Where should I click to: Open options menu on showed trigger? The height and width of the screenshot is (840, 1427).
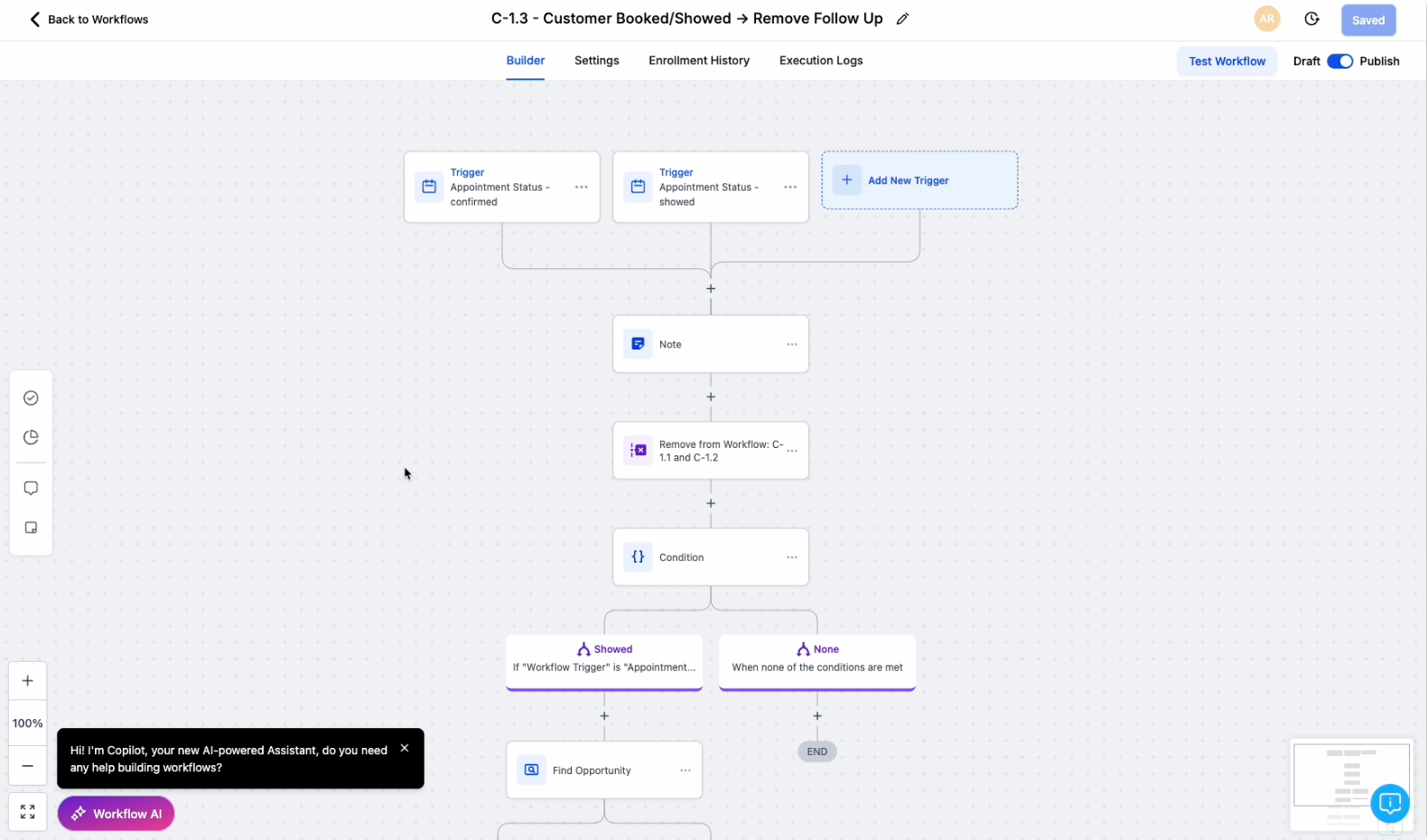tap(790, 187)
